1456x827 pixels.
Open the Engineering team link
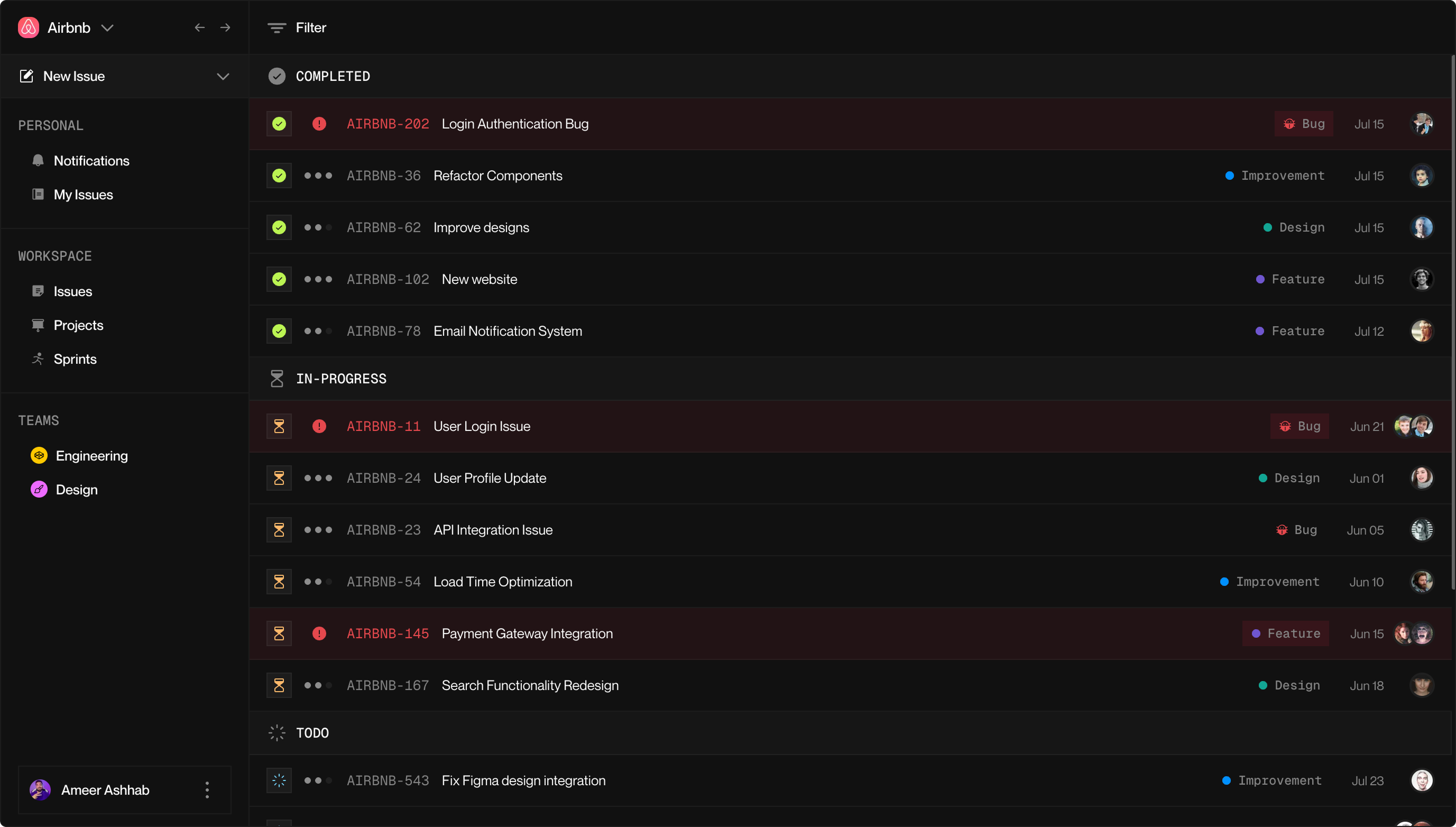click(91, 455)
